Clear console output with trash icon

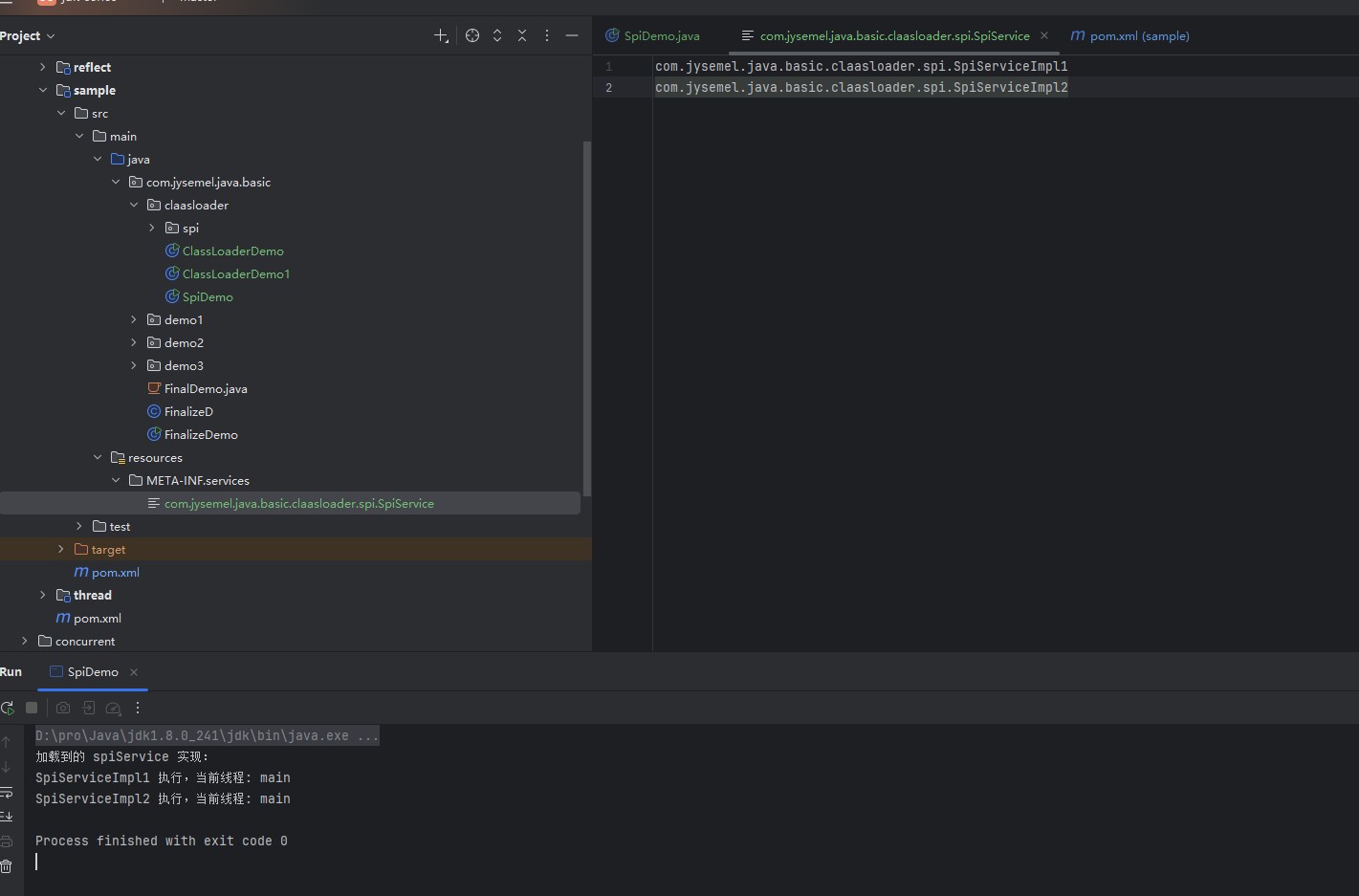pos(7,866)
